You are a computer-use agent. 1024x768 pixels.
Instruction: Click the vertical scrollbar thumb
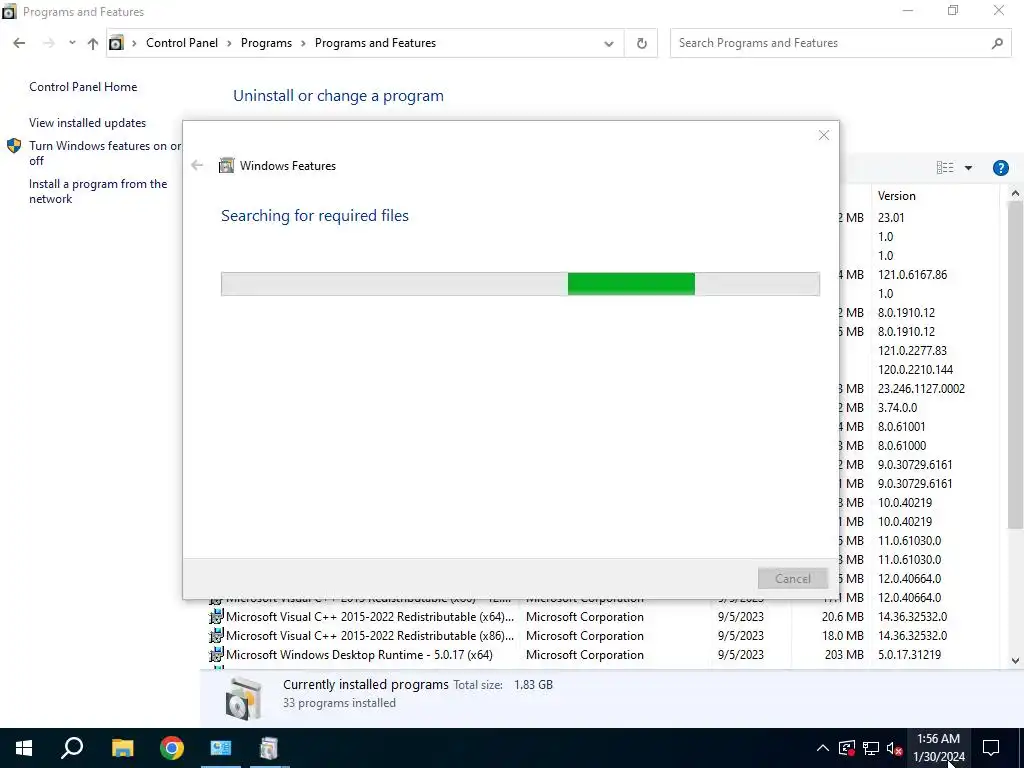point(1015,364)
